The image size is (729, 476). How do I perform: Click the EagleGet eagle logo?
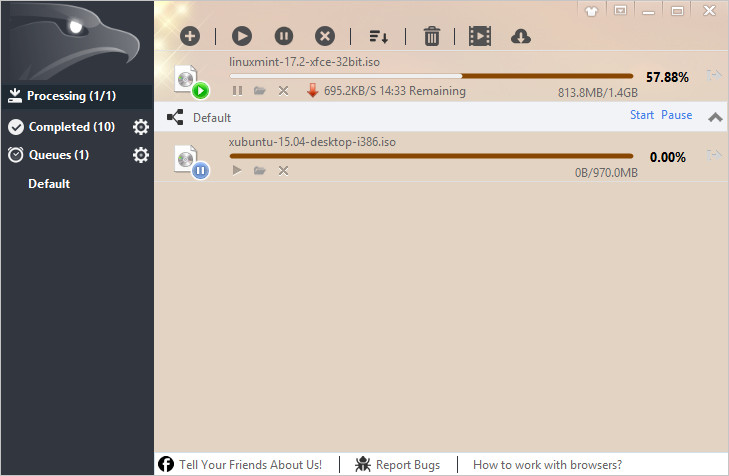77,41
